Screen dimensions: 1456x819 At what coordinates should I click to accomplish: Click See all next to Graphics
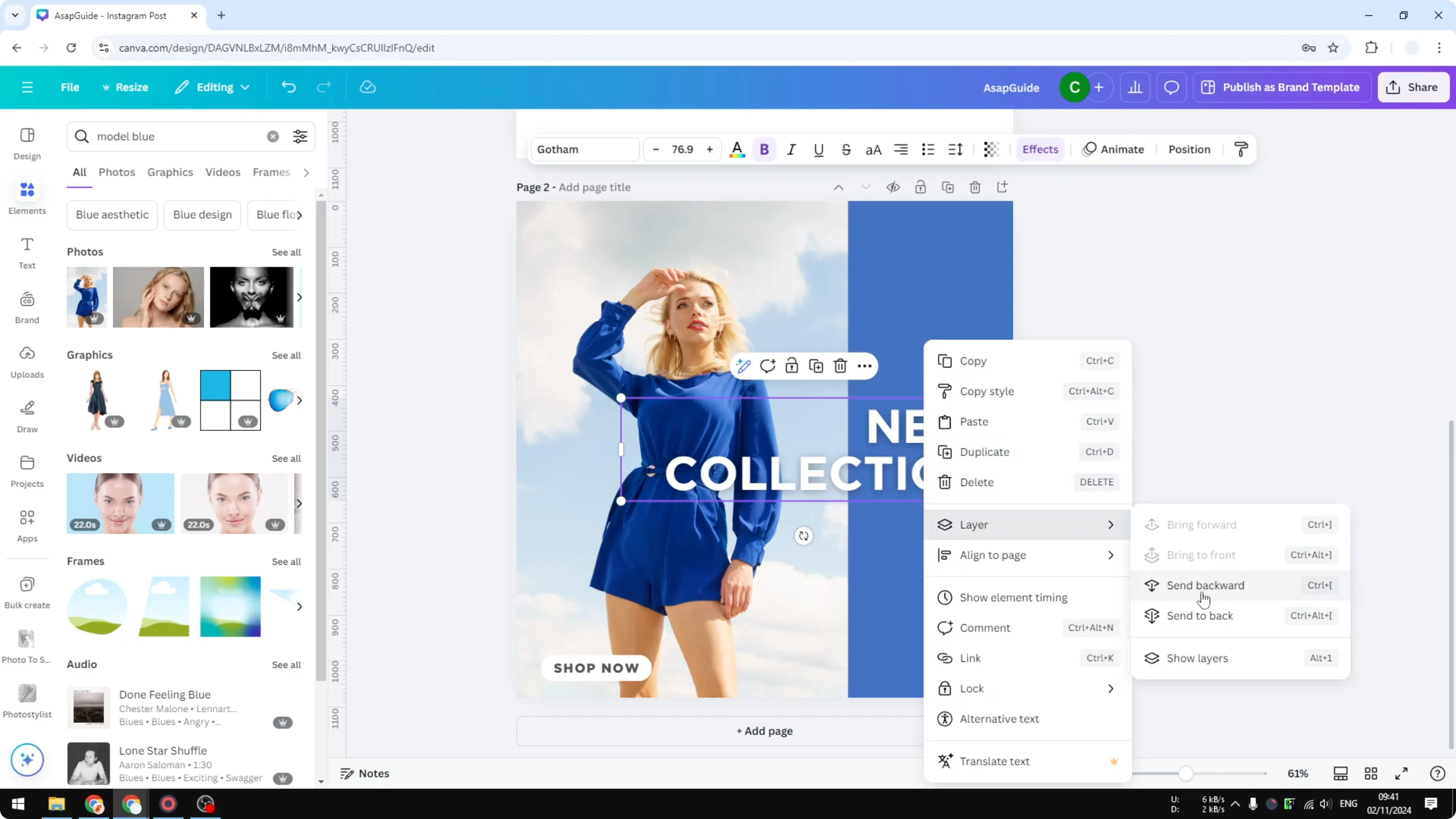tap(286, 356)
